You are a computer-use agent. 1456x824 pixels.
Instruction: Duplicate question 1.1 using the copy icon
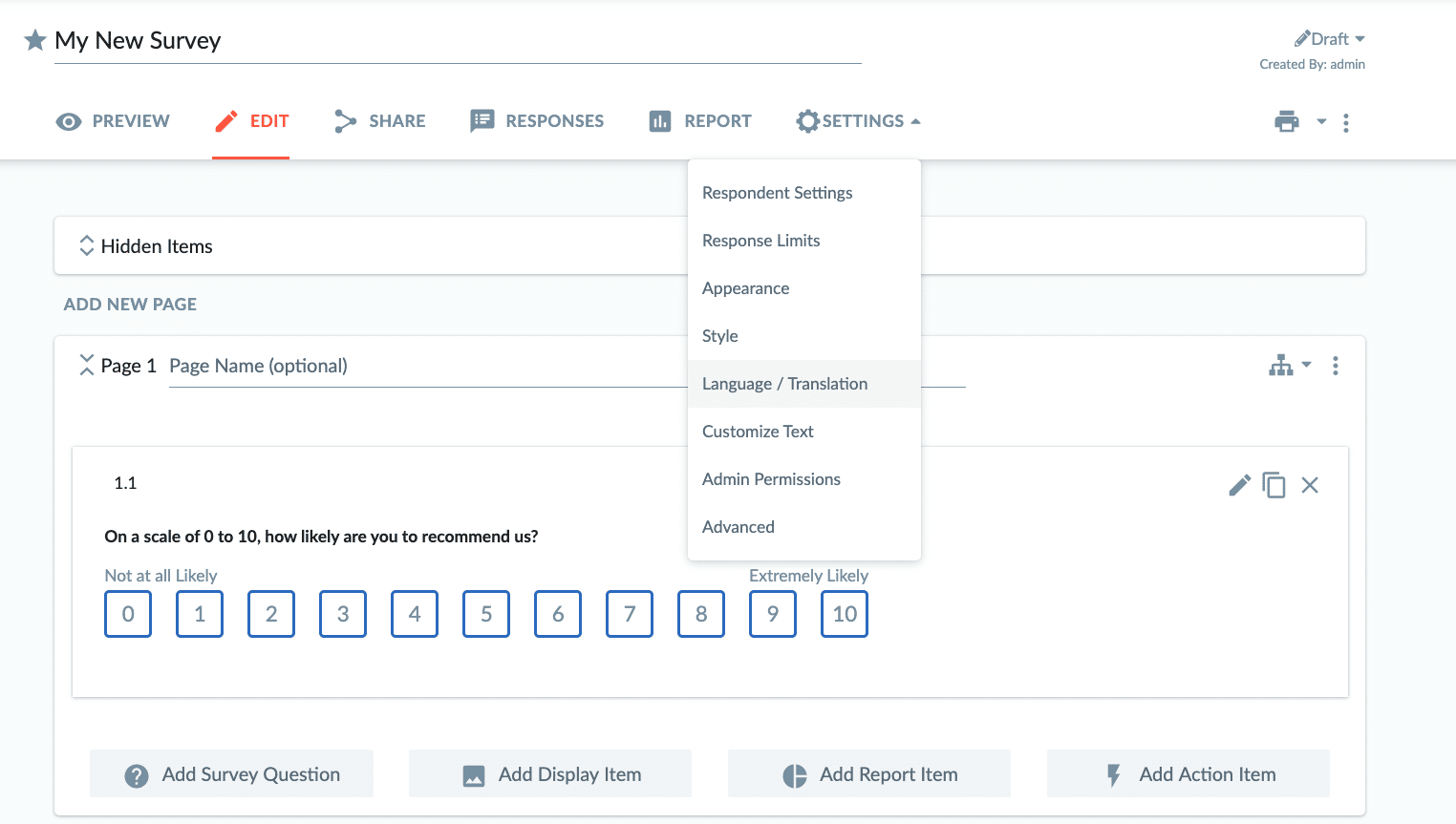coord(1274,485)
